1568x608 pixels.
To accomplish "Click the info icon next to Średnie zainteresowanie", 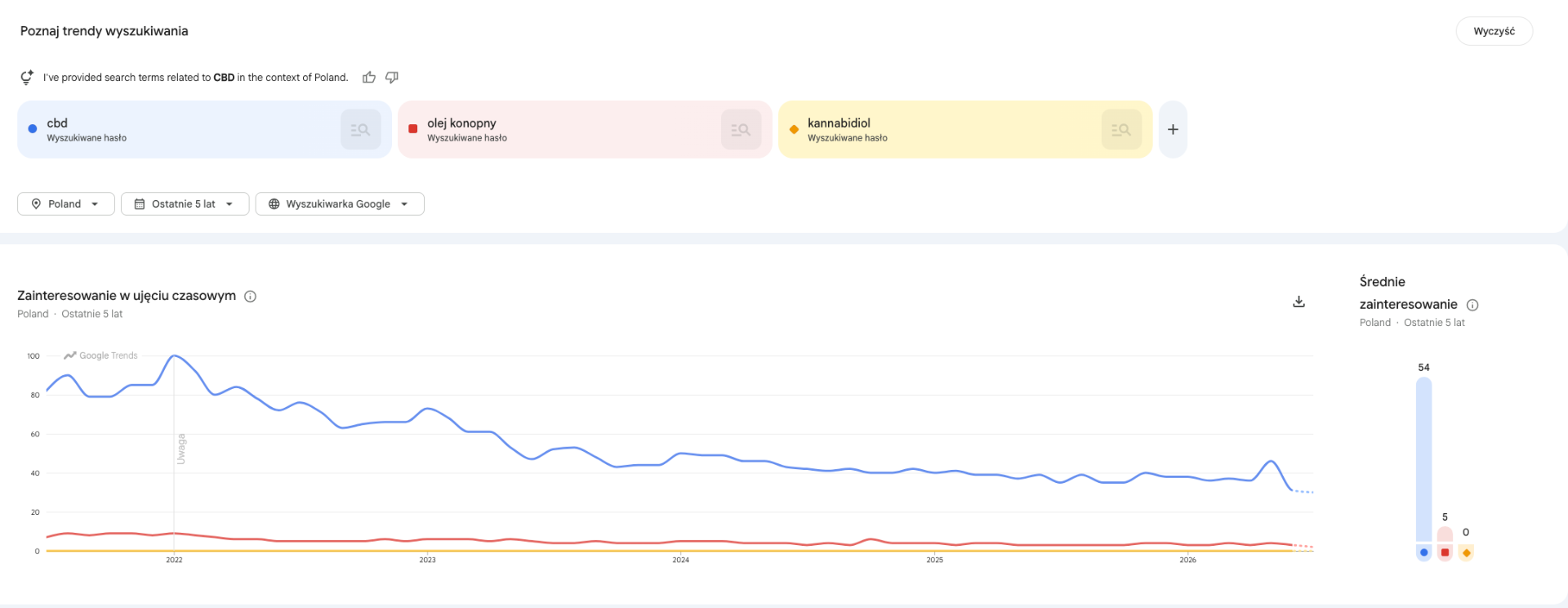I will pyautogui.click(x=1472, y=305).
